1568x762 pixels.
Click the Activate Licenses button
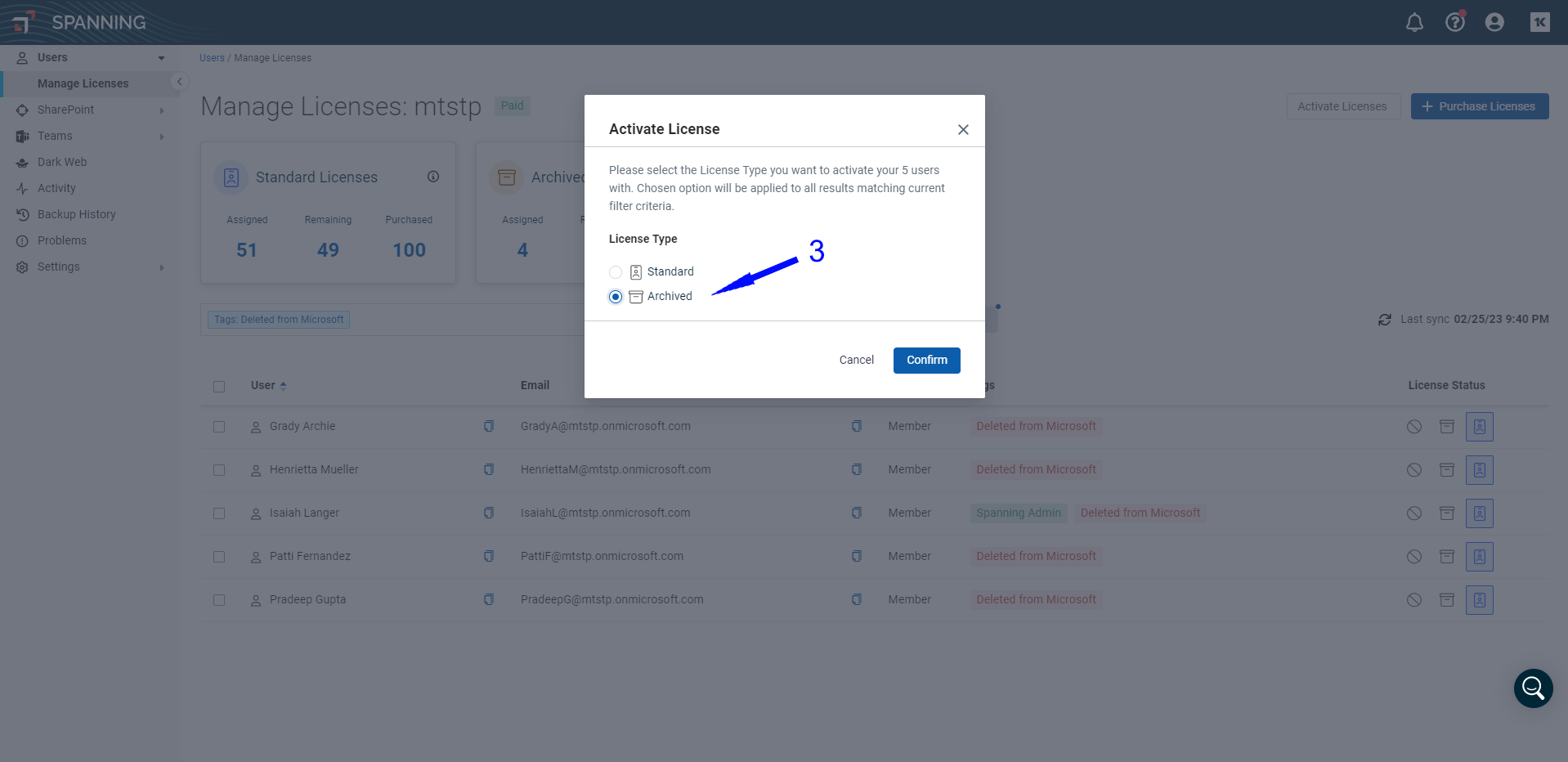click(x=1342, y=106)
